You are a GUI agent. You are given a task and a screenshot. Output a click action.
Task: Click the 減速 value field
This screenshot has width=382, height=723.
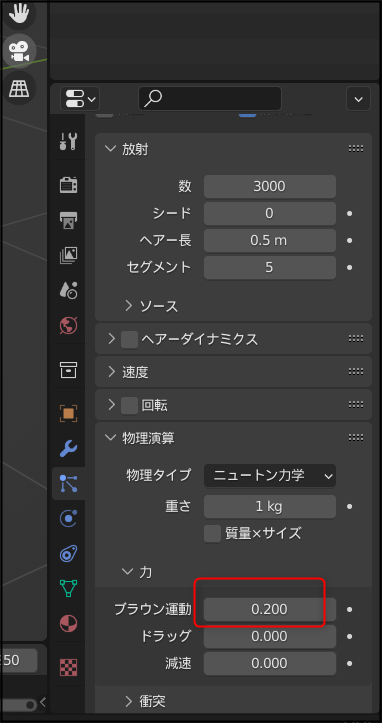[x=270, y=664]
